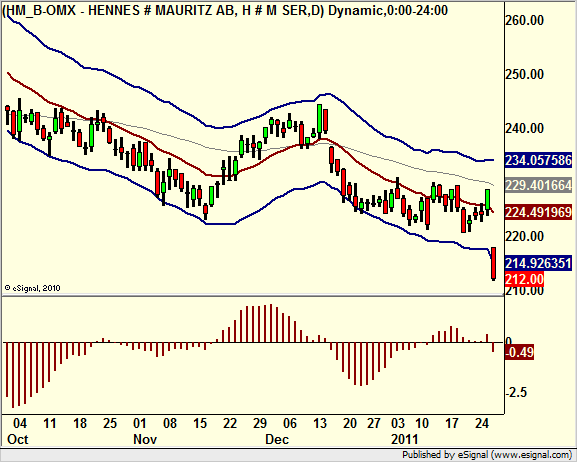Click the date label 04 above Oct

click(20, 423)
